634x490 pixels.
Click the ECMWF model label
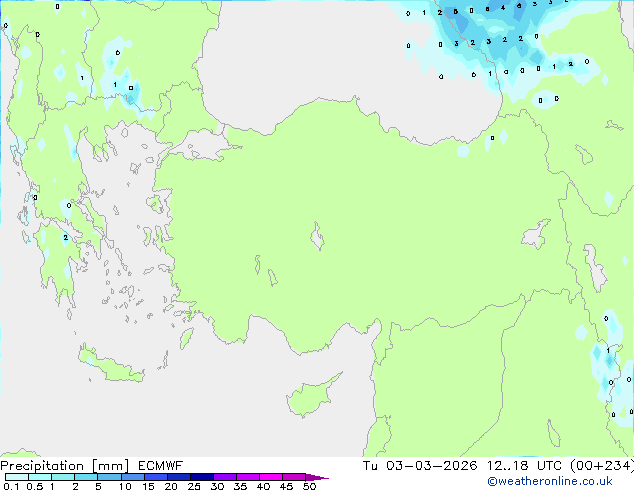click(160, 466)
